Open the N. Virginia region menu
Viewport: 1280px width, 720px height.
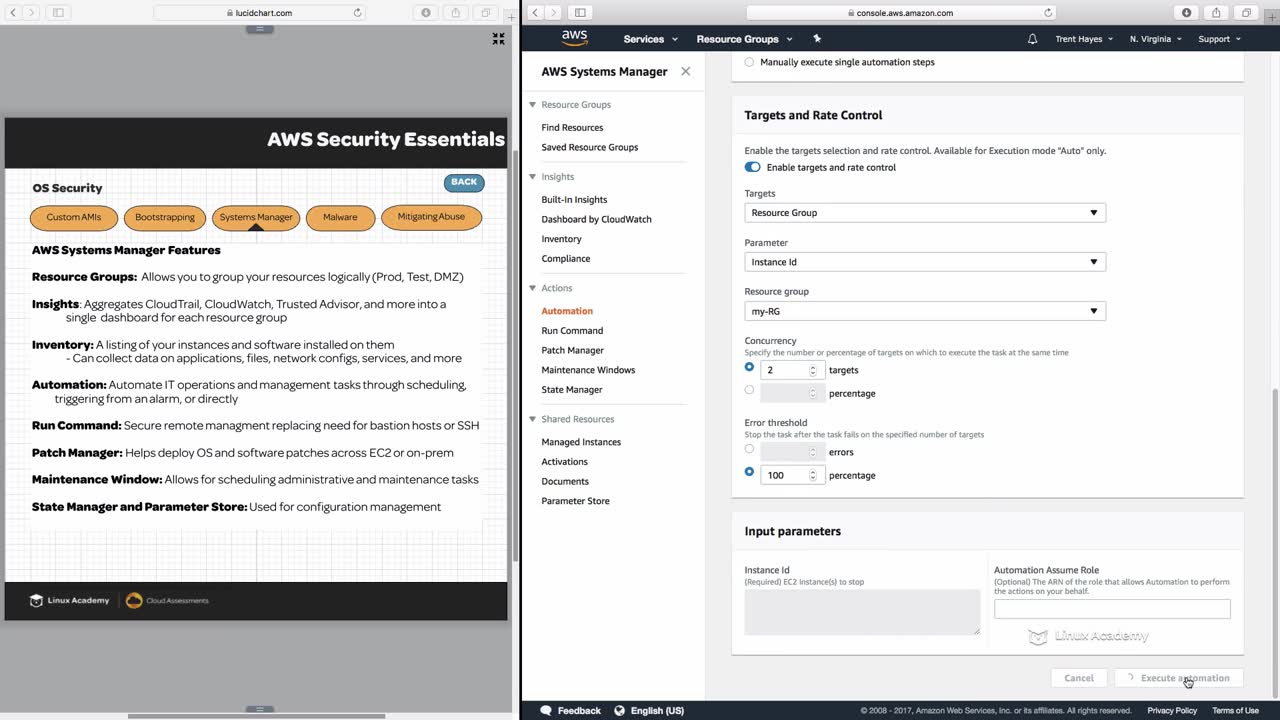click(x=1155, y=39)
